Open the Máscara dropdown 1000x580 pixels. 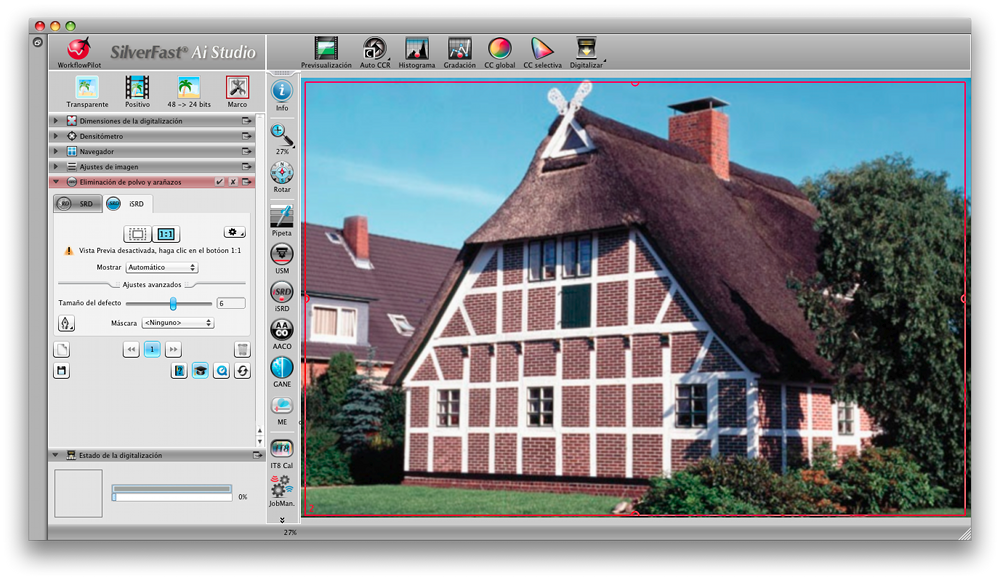point(177,323)
